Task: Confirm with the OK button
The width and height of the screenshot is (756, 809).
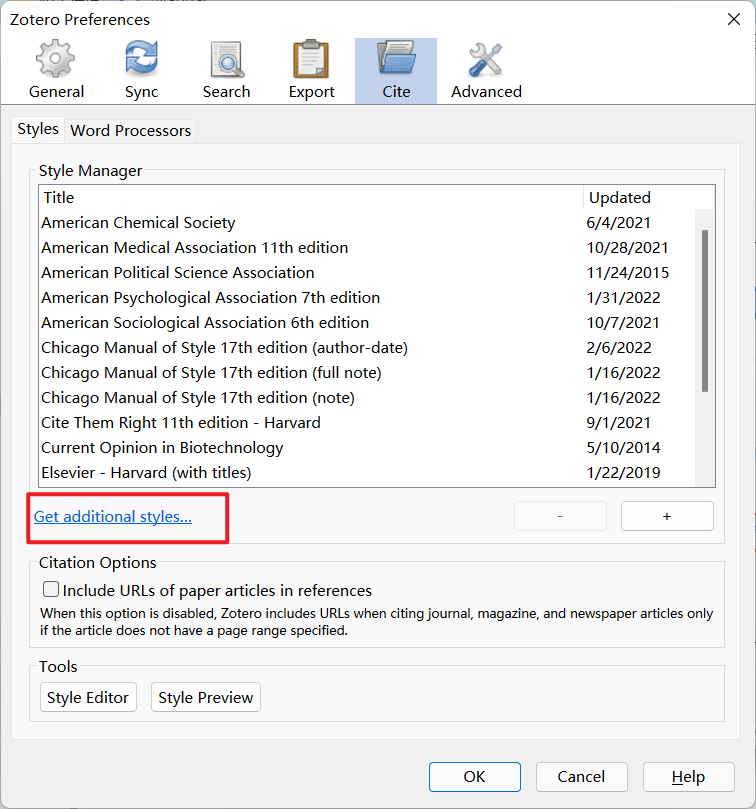Action: tap(475, 777)
